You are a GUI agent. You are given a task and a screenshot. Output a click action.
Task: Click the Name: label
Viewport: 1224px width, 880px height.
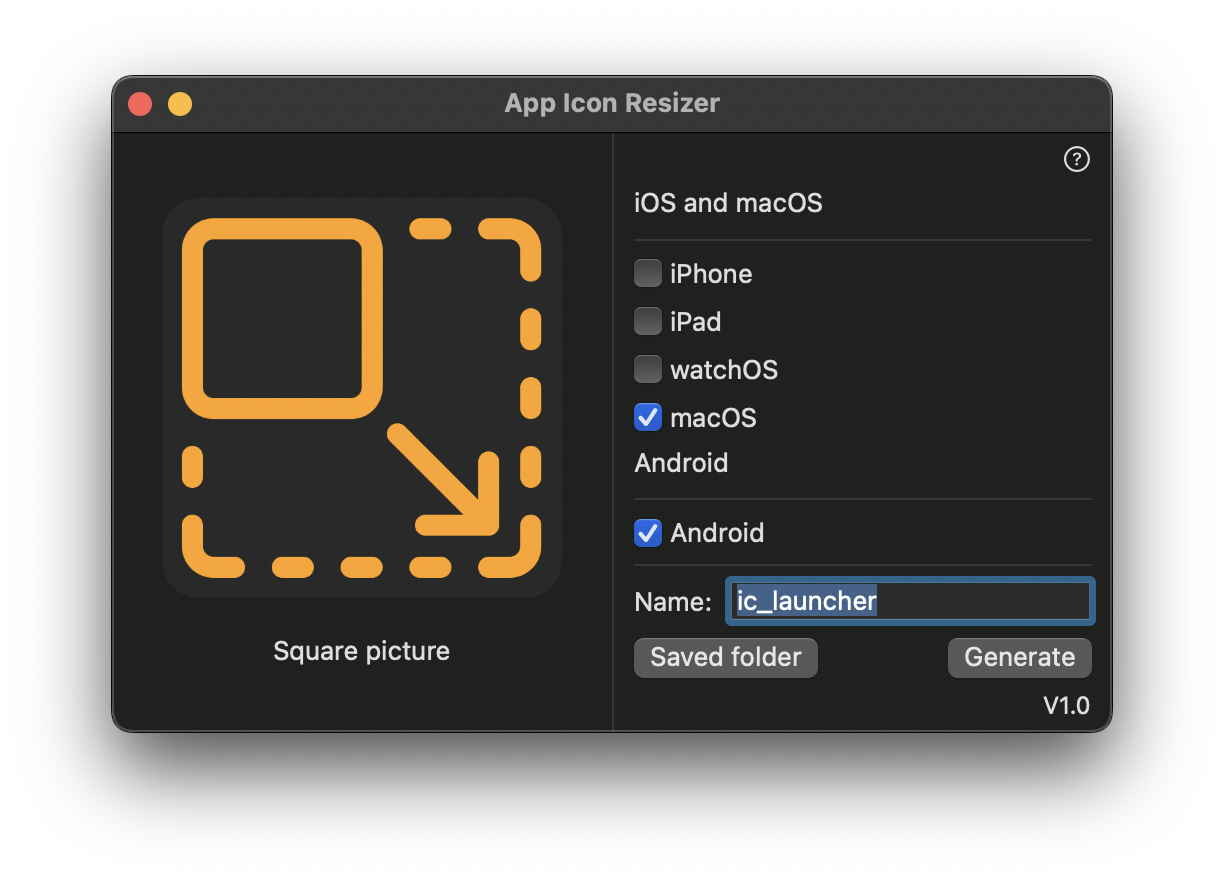pos(673,602)
